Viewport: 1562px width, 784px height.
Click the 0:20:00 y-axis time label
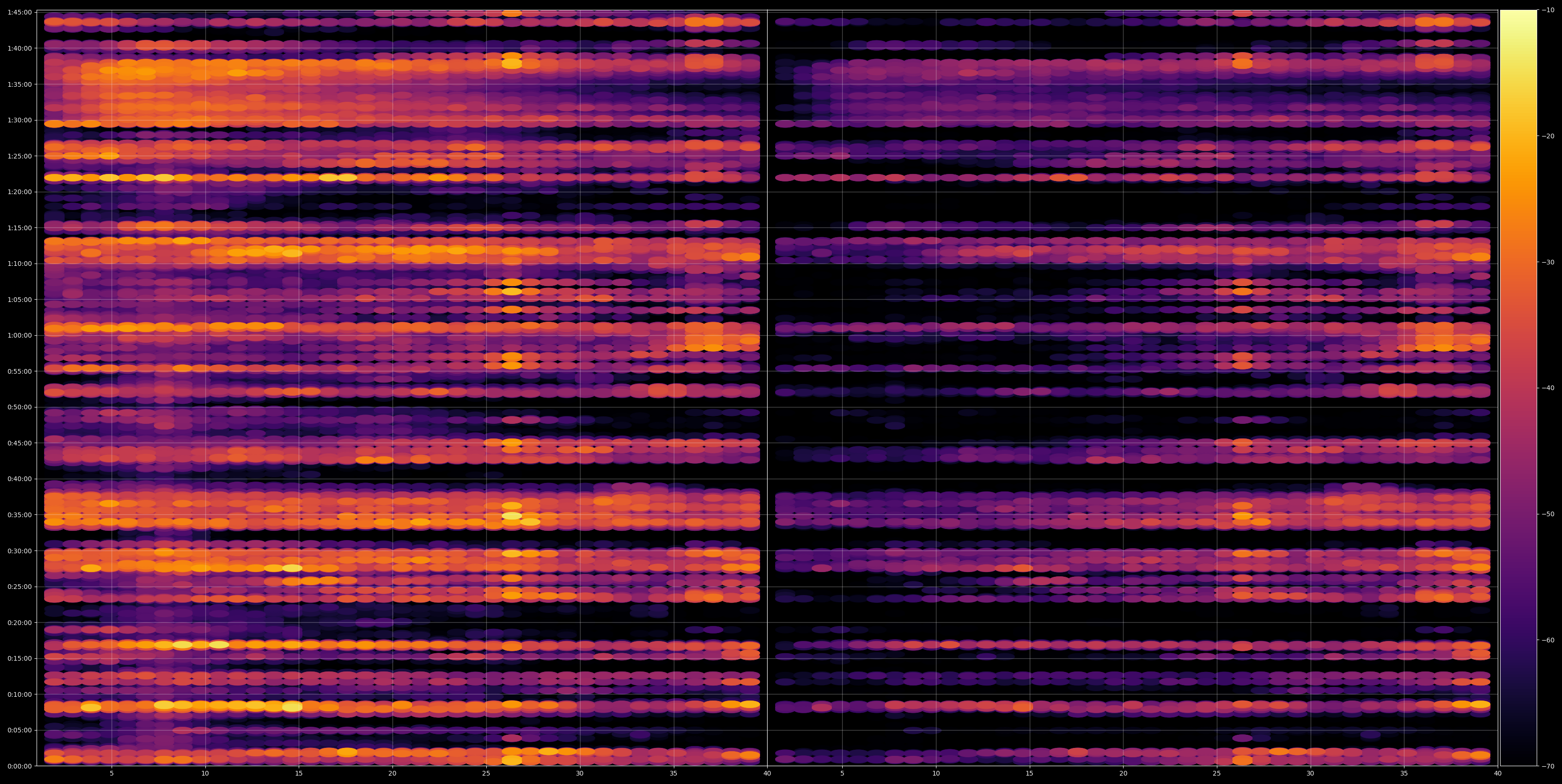point(19,623)
